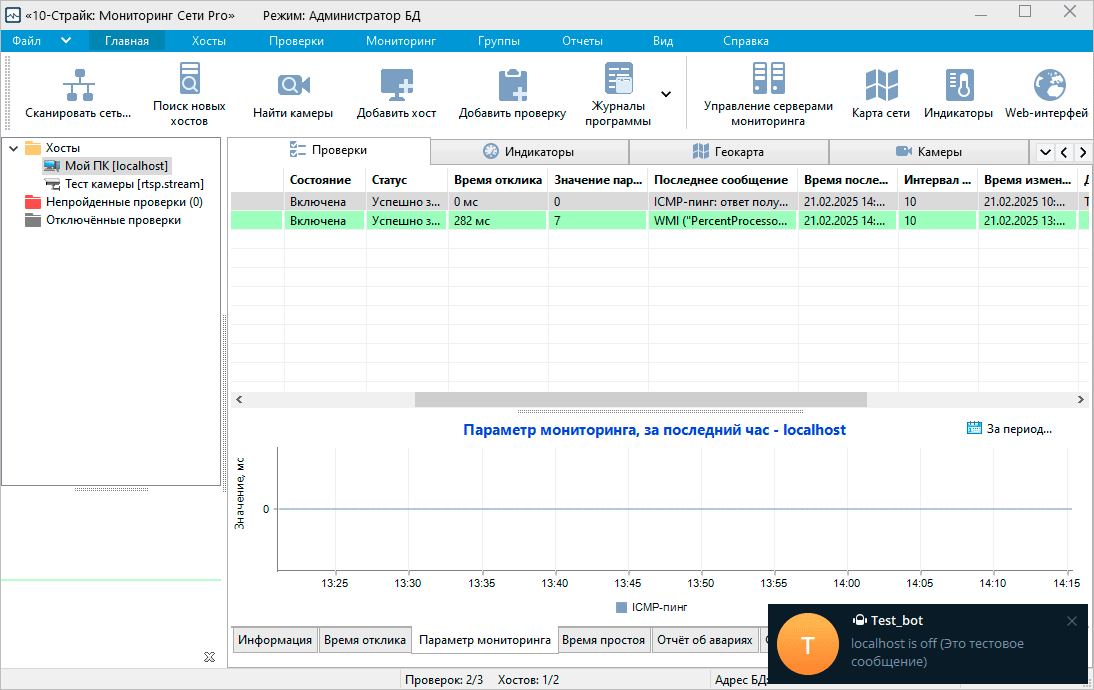Click the calendar icon for За период
The width and height of the screenshot is (1094, 690).
coord(974,428)
